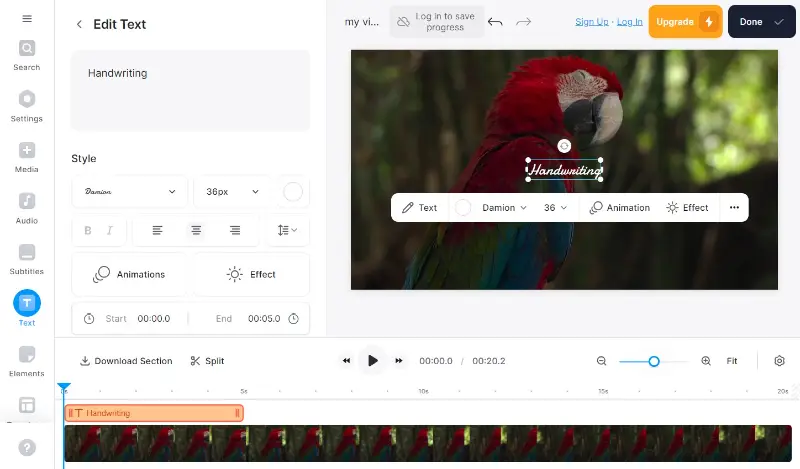The height and width of the screenshot is (469, 800).
Task: Open the 36 size dropdown in floating toolbar
Action: (x=555, y=208)
